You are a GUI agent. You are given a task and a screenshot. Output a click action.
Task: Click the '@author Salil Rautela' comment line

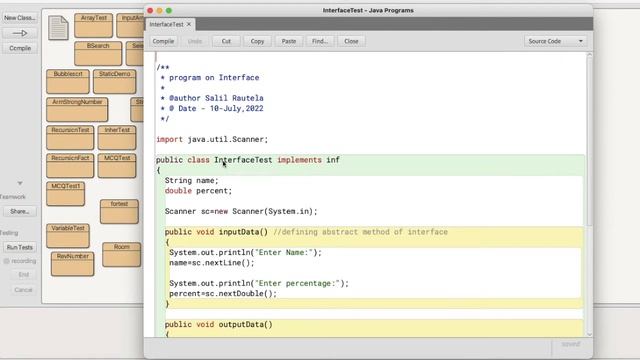tap(212, 98)
